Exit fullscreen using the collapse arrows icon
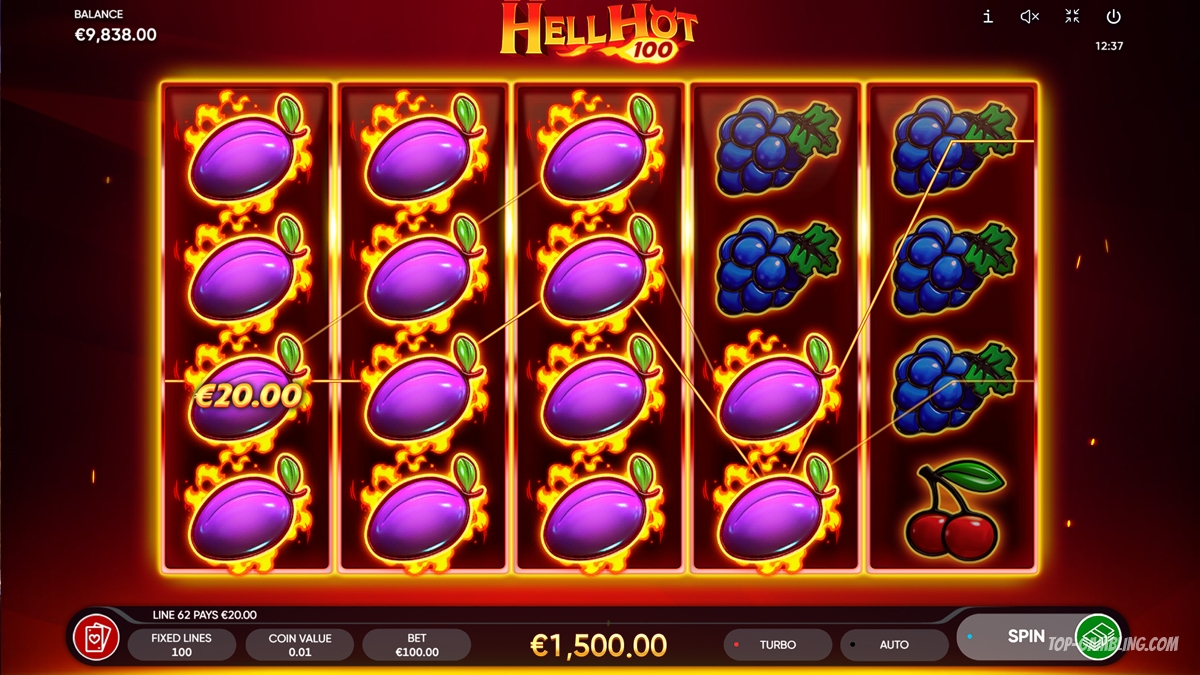The image size is (1200, 675). 1072,16
